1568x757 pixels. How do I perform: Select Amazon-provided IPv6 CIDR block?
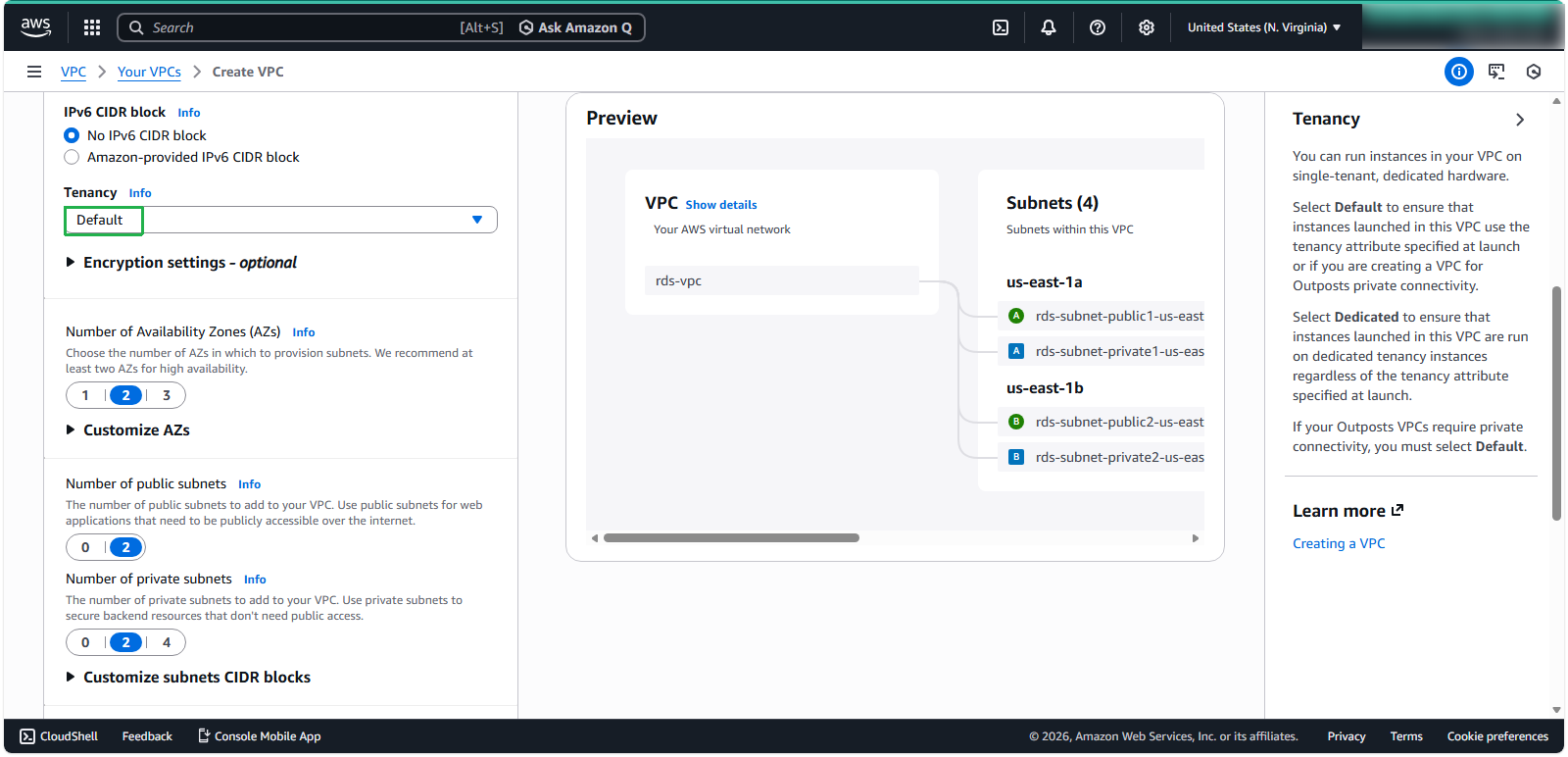pos(72,157)
